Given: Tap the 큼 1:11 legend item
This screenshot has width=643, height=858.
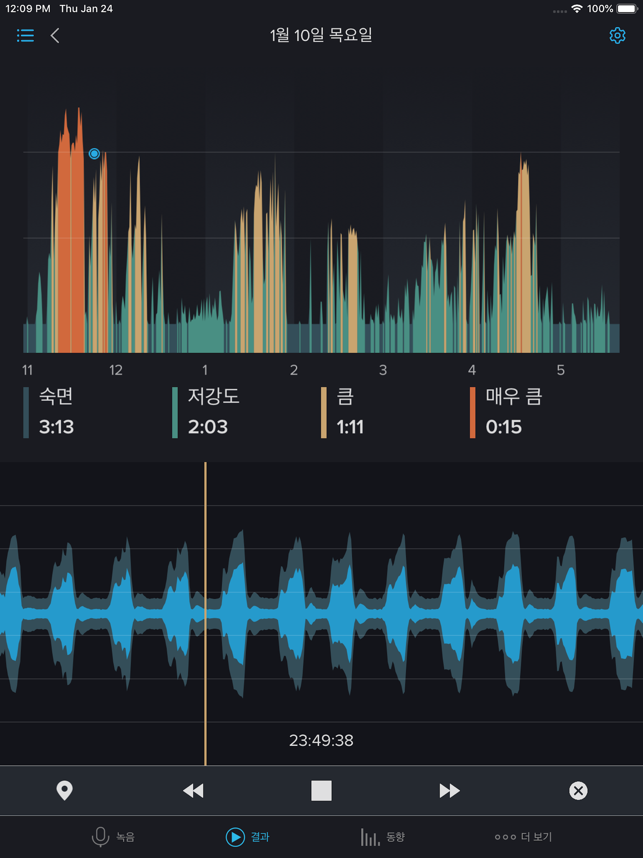Looking at the screenshot, I should tap(343, 412).
